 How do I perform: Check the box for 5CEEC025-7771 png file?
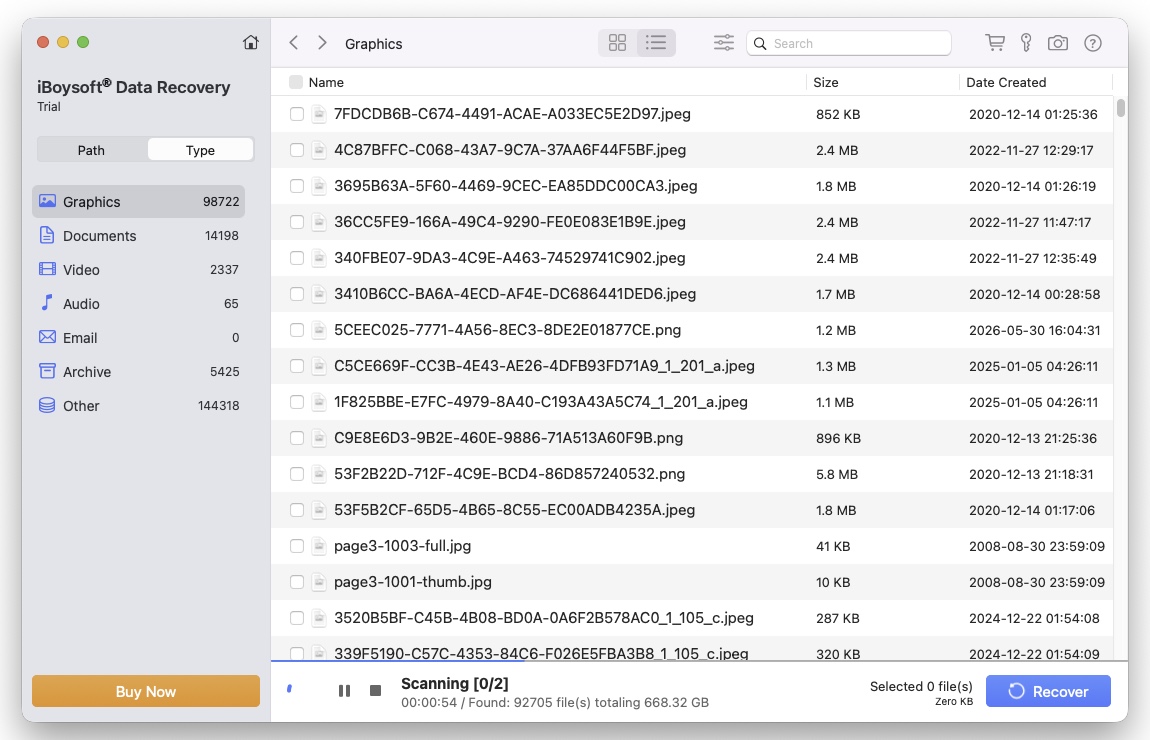point(296,330)
